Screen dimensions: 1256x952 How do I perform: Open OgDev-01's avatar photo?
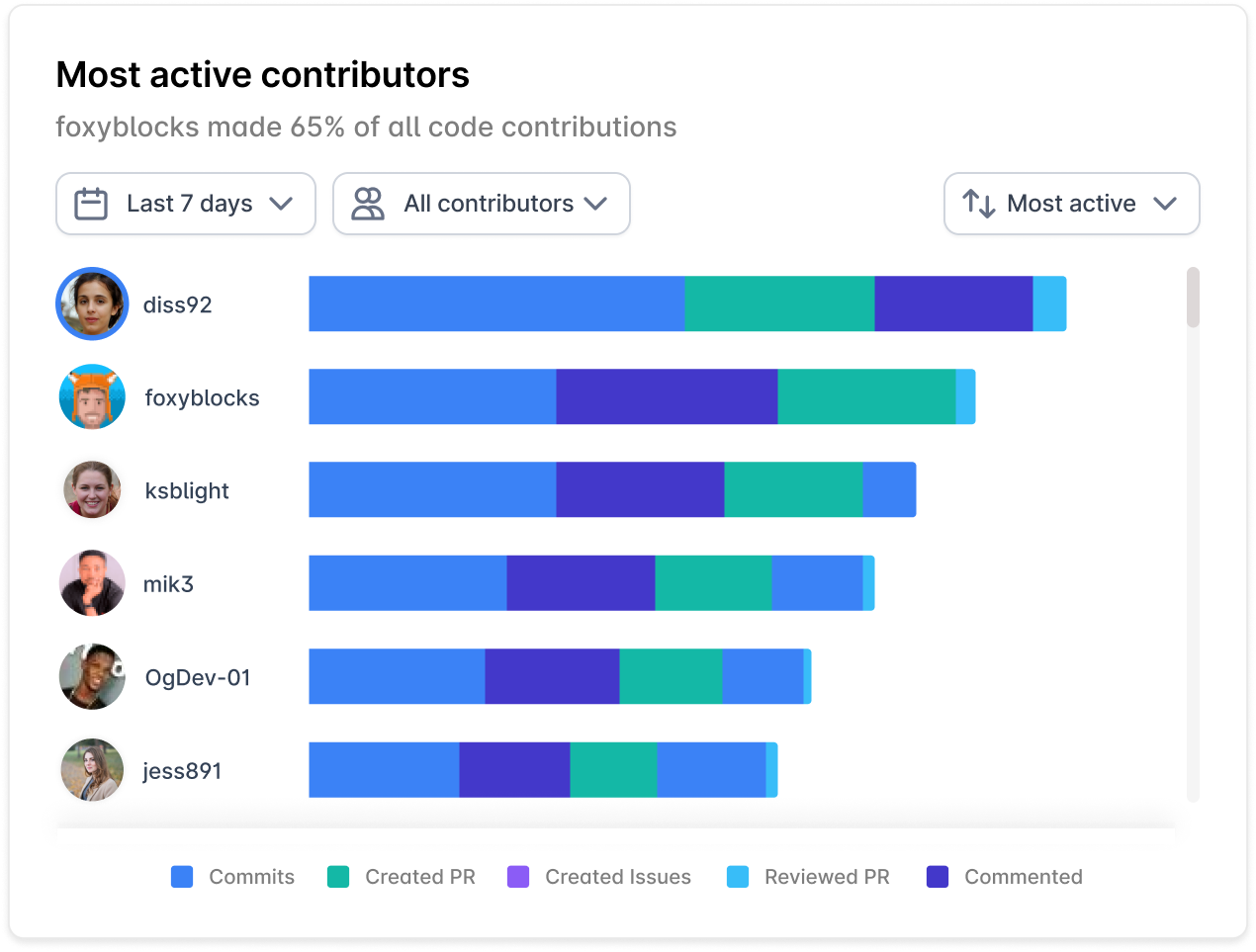(x=92, y=676)
